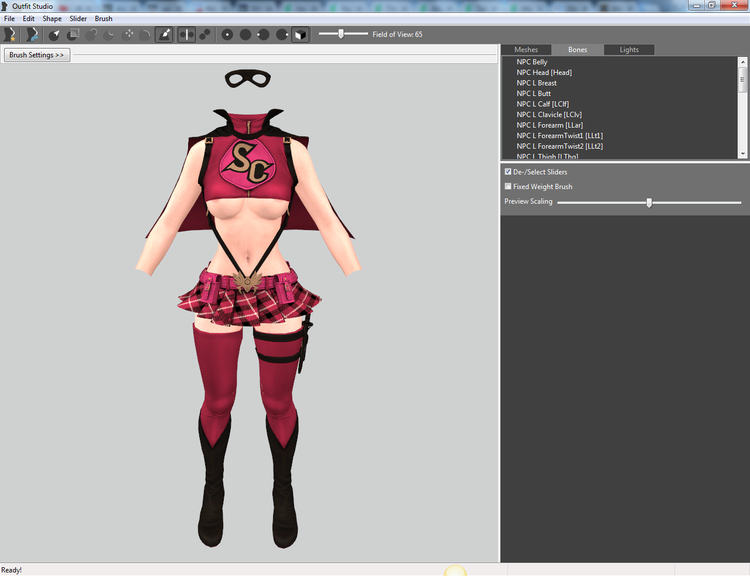
Task: Select the NPC L Breast bone
Action: (536, 83)
